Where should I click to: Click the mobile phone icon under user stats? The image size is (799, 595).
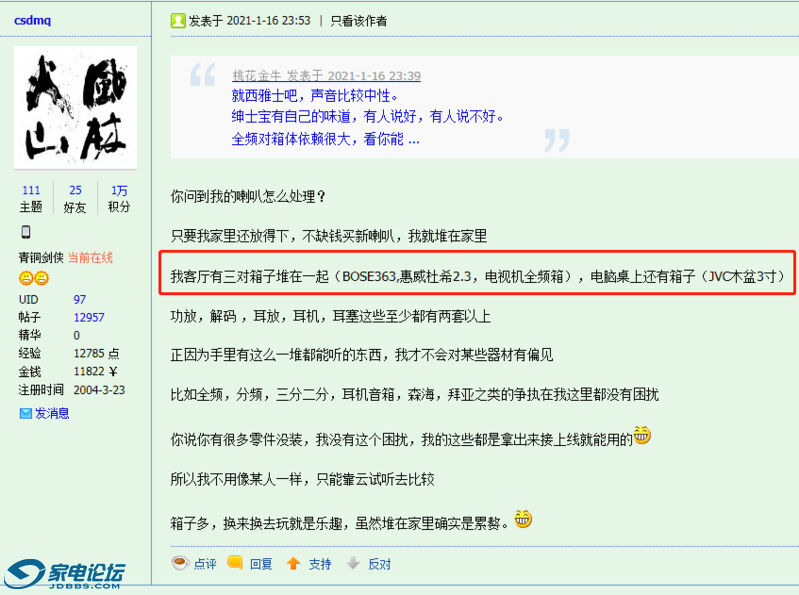26,232
